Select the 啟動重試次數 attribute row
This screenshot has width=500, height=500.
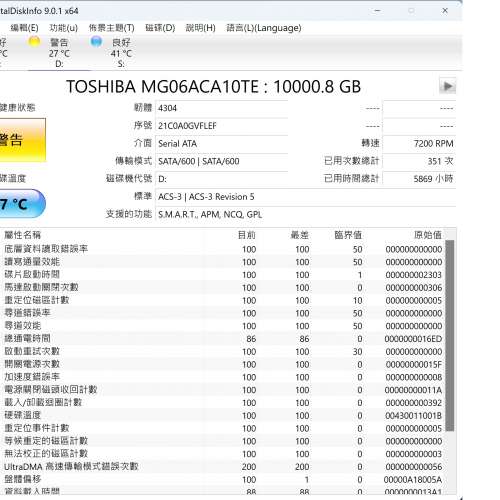click(x=223, y=351)
